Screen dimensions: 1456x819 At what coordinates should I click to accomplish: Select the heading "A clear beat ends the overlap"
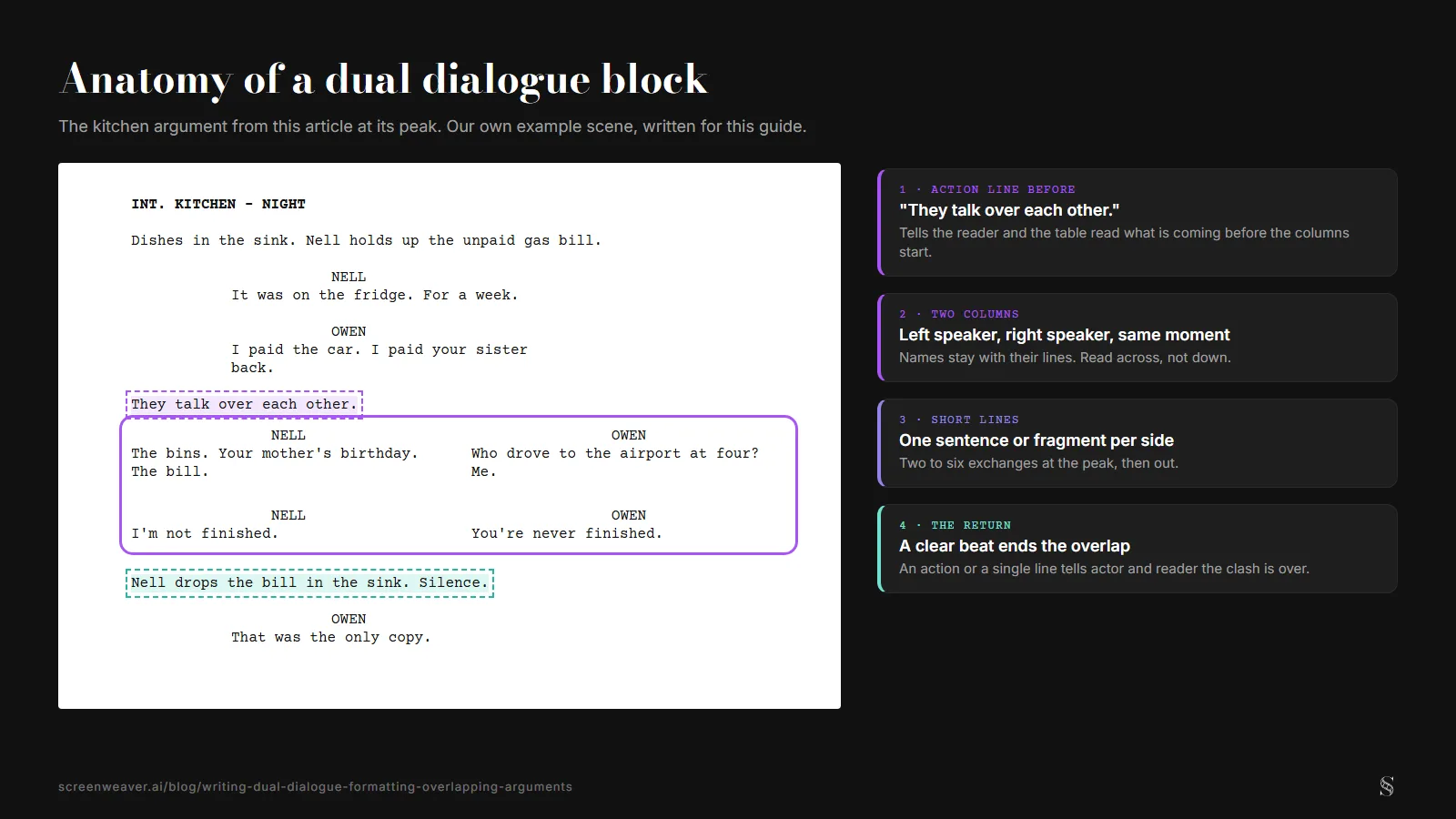tap(1015, 546)
